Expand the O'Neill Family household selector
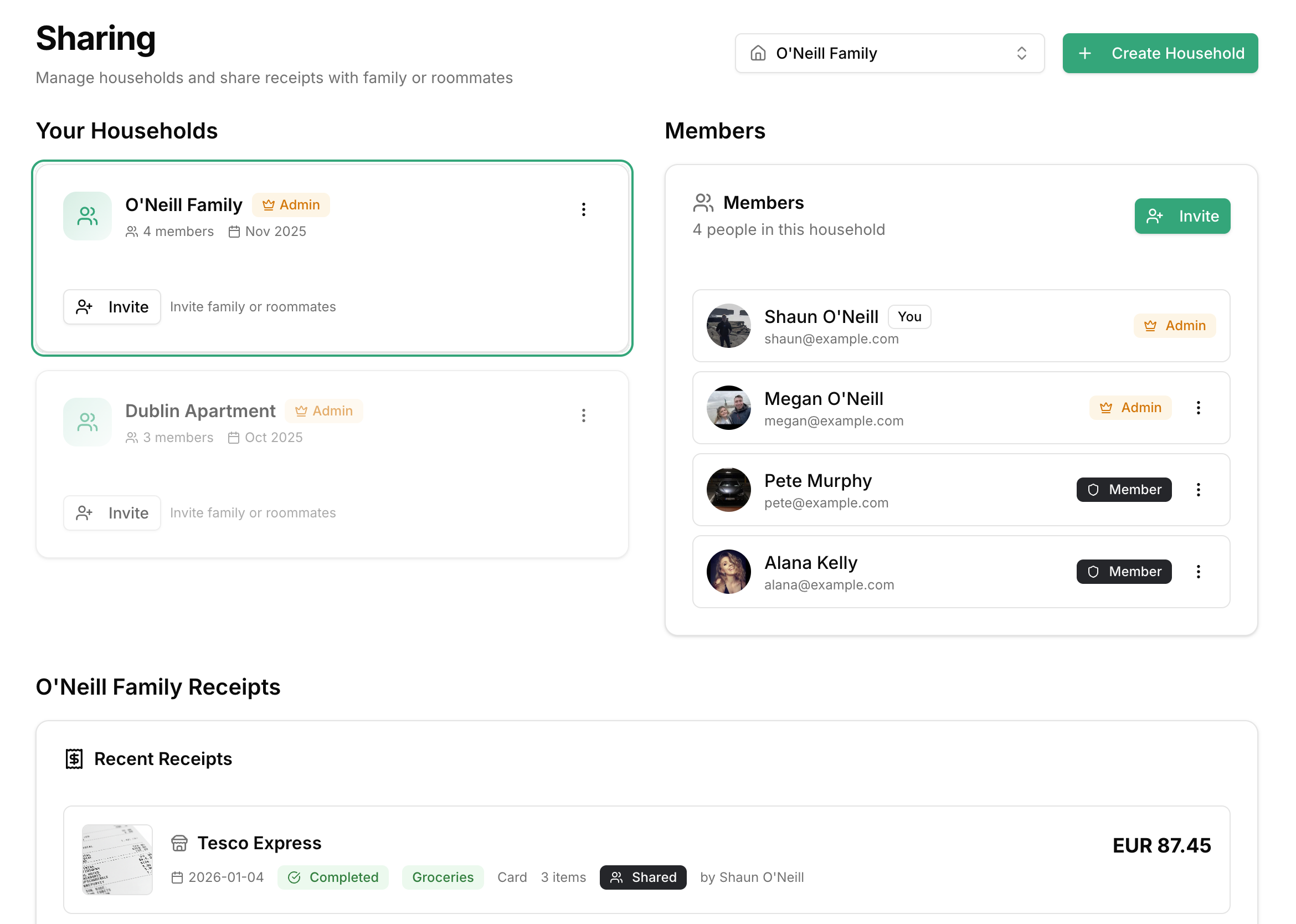 [889, 54]
